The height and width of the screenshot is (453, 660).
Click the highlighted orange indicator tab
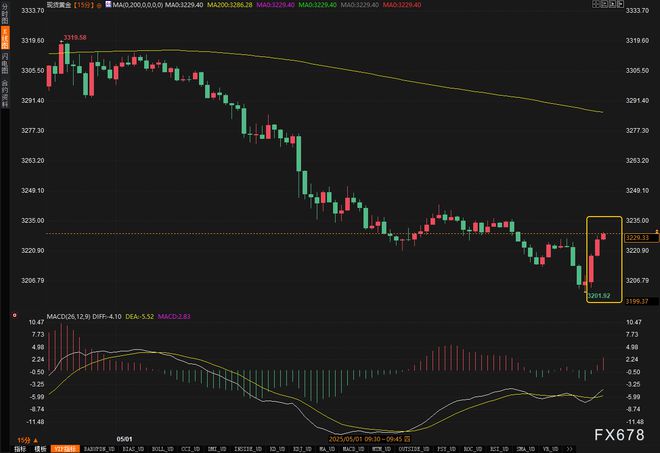coord(65,449)
